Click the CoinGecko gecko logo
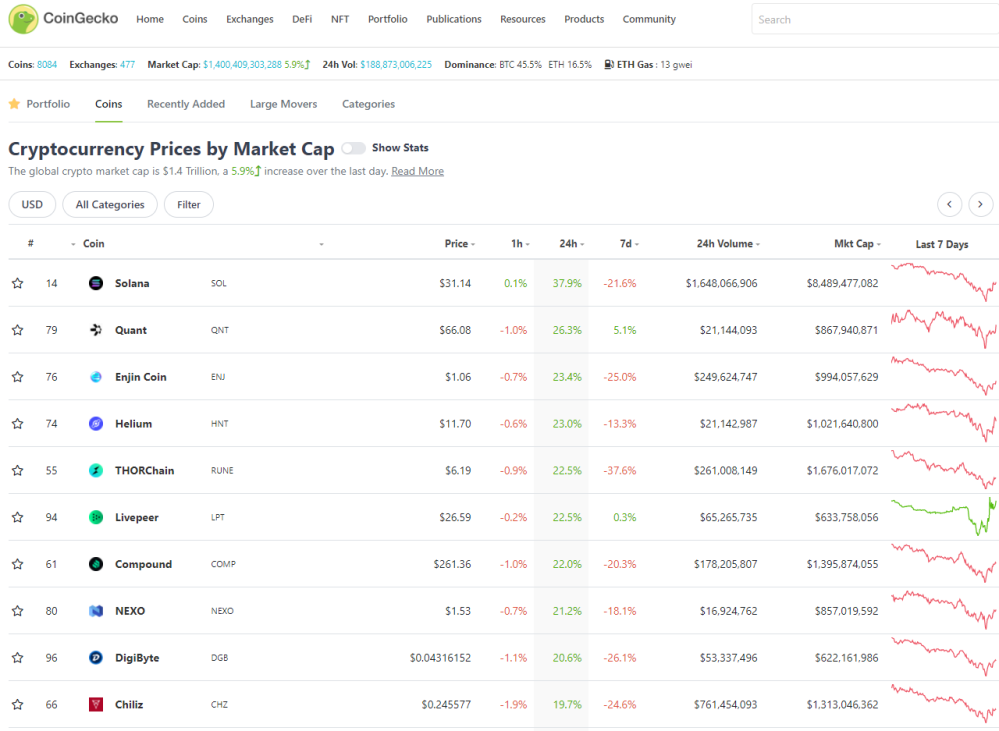 click(23, 18)
